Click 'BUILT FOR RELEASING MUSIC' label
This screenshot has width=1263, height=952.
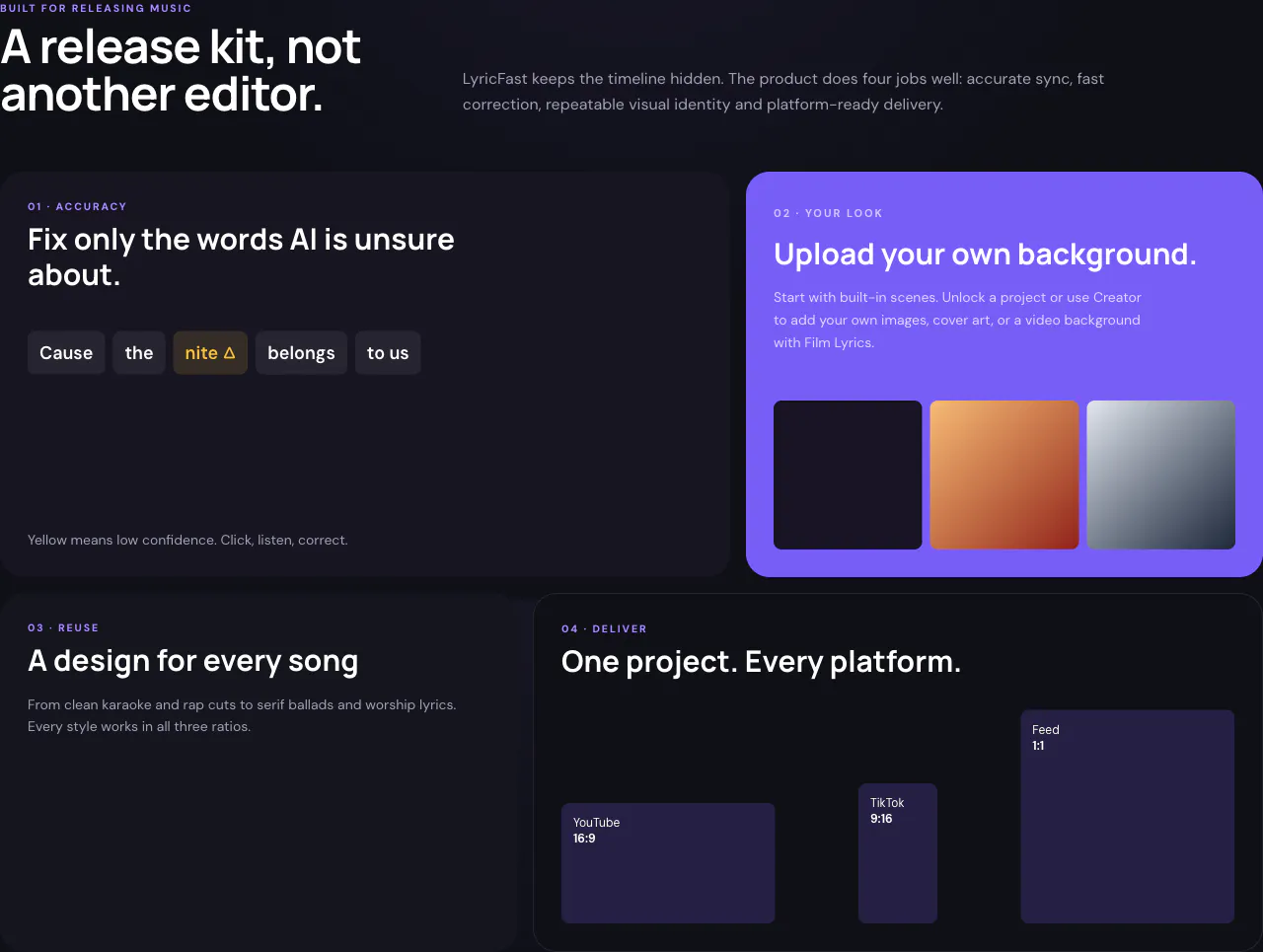pos(96,8)
